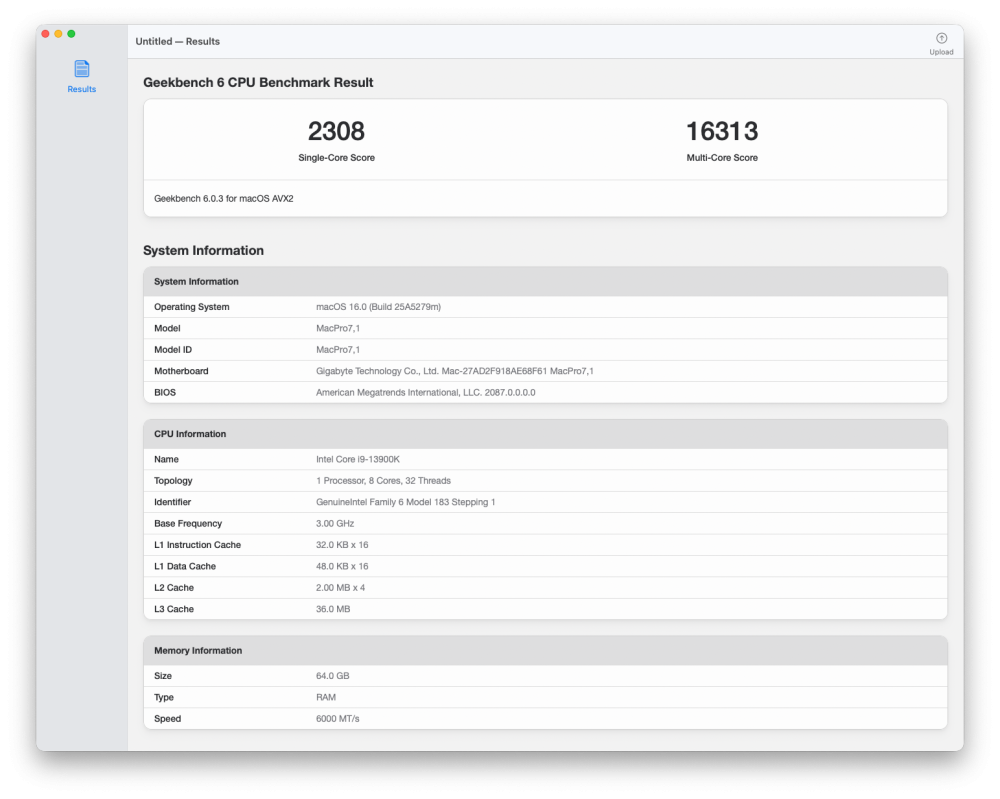
Task: Click the CPU Name row label
Action: click(x=166, y=459)
